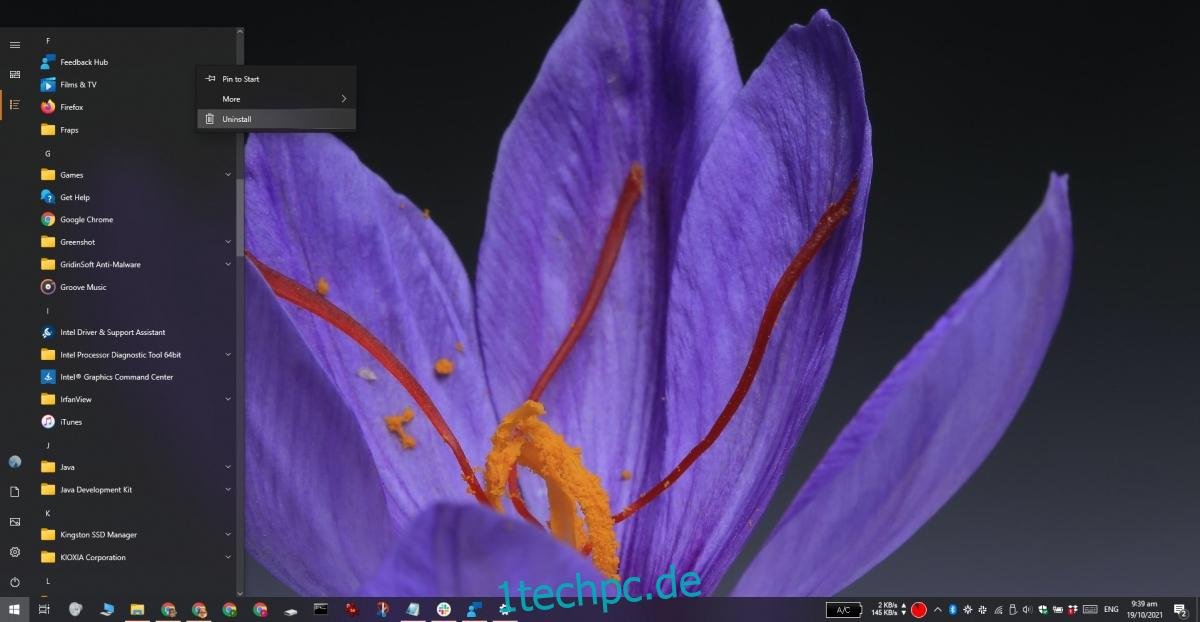The height and width of the screenshot is (622, 1200).
Task: Launch Google Chrome from app list
Action: click(x=136, y=219)
